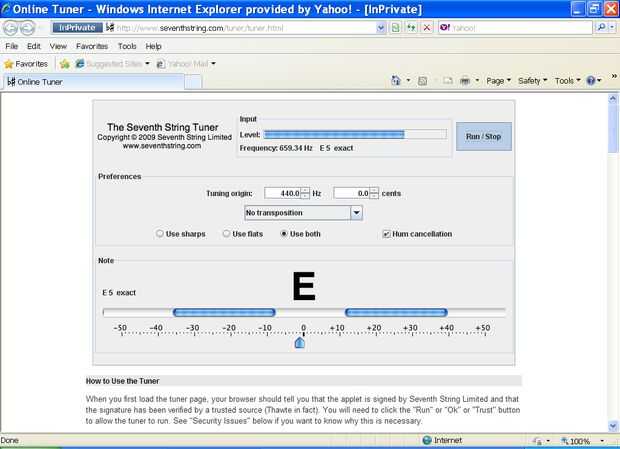This screenshot has width=620, height=449.
Task: Click the browser Forward arrow button
Action: (28, 28)
